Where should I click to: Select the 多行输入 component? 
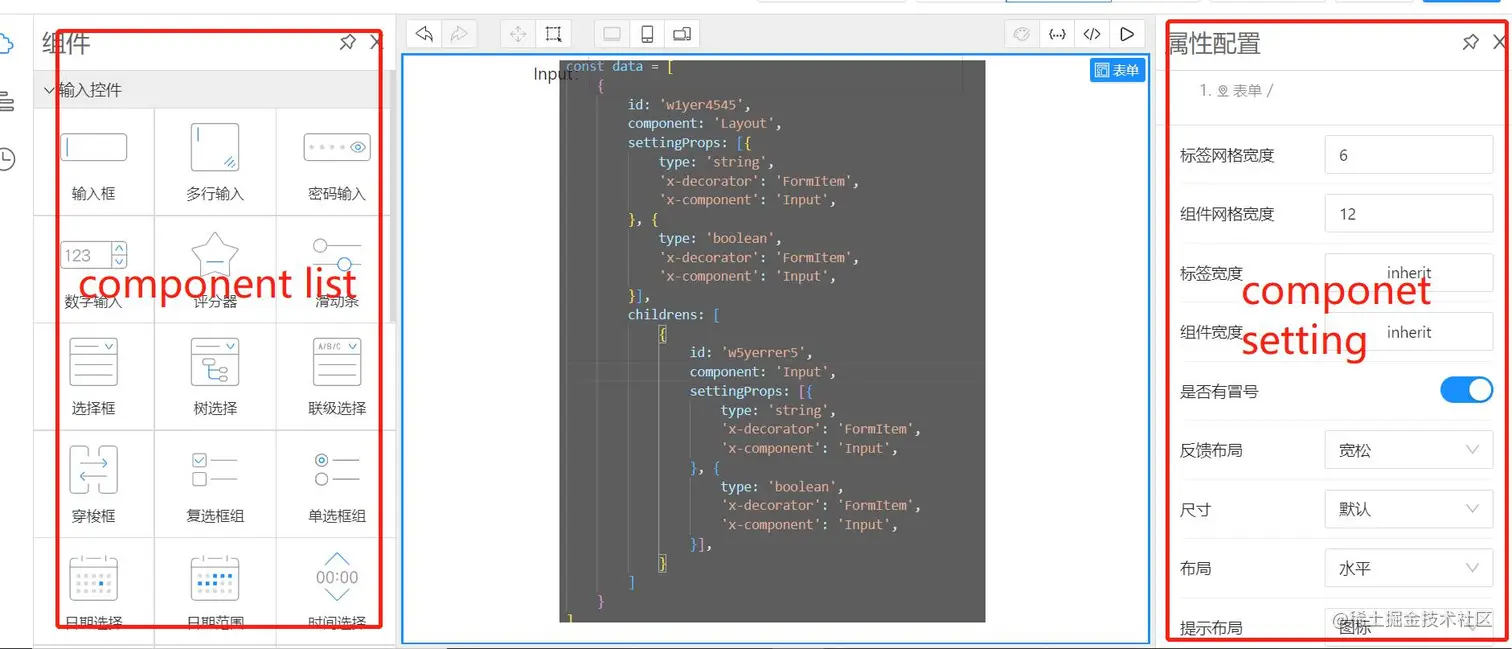pyautogui.click(x=215, y=161)
